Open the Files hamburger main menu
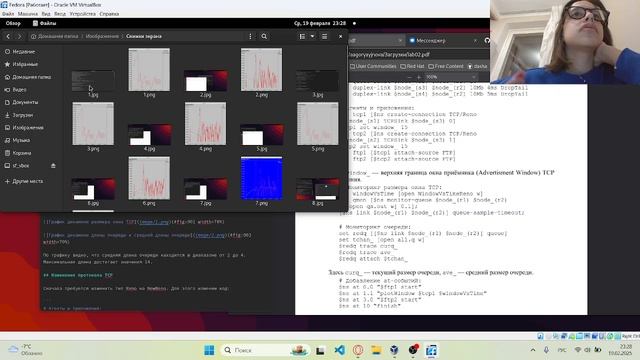 [324, 36]
